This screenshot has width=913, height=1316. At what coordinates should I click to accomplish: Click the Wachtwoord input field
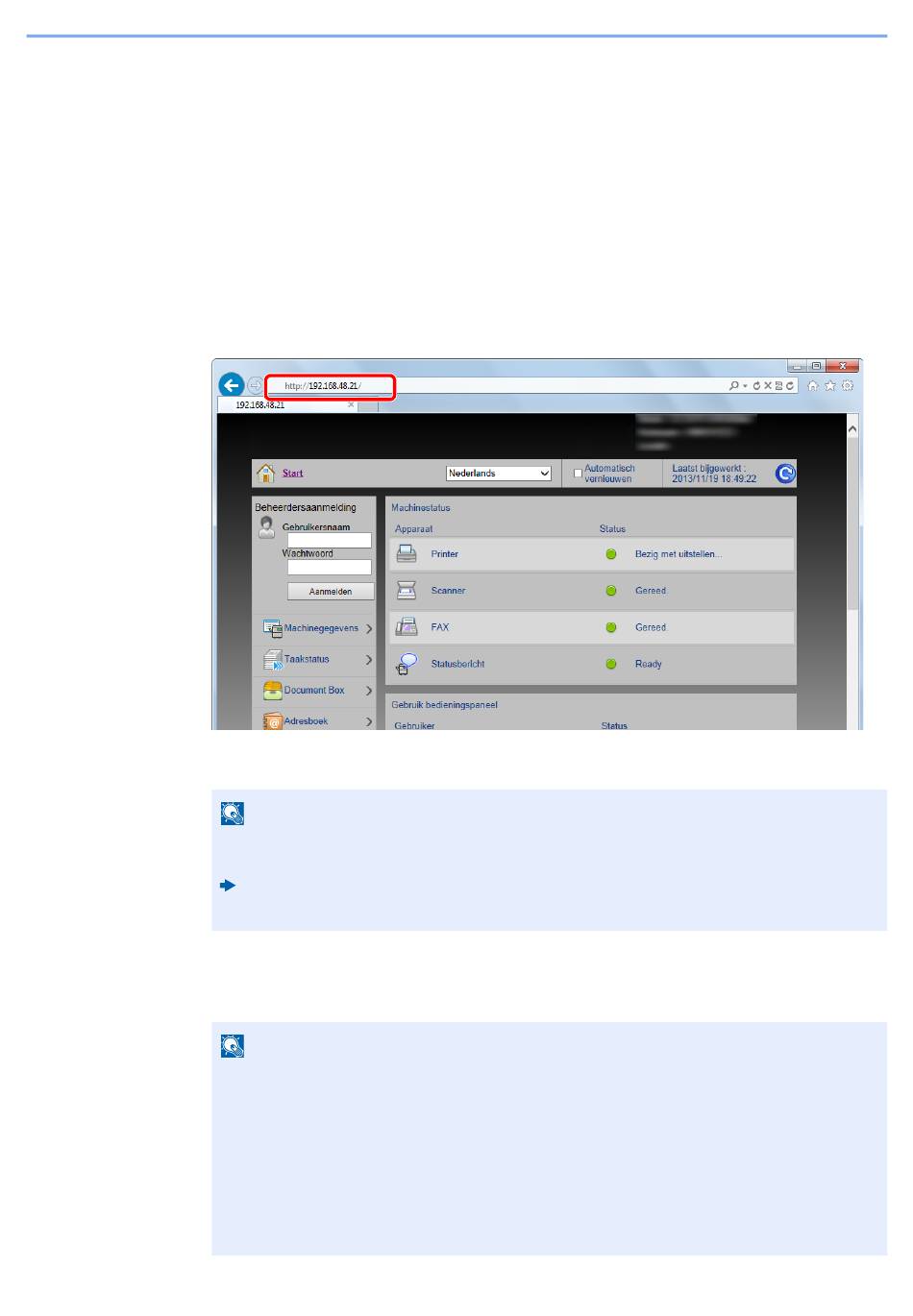[330, 567]
